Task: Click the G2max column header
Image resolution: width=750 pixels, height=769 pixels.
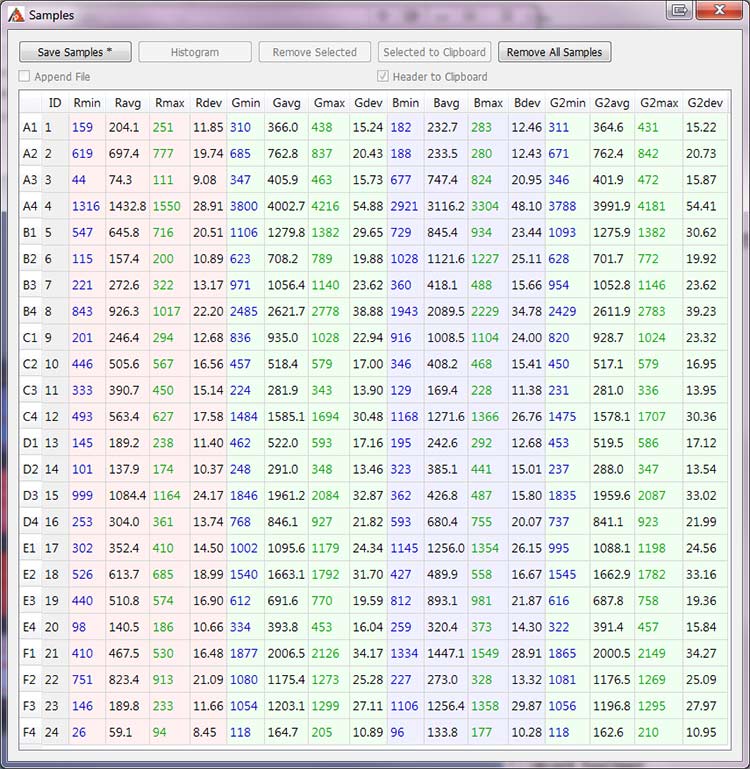Action: [x=659, y=103]
